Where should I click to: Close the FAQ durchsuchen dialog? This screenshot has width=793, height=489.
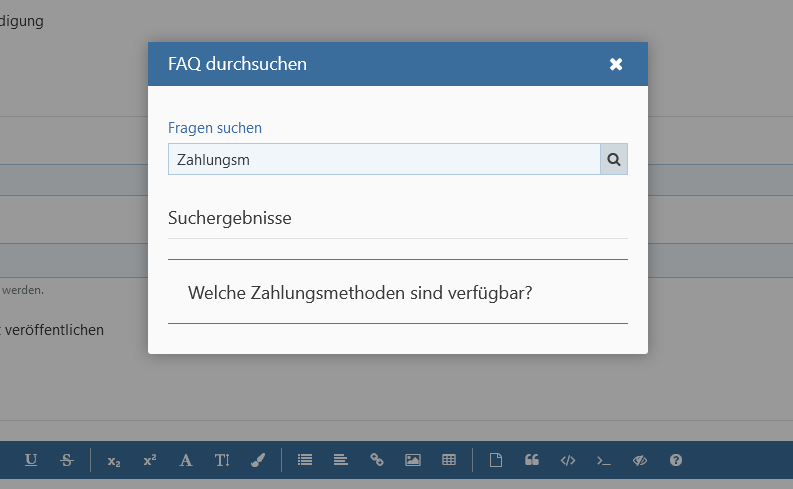click(x=616, y=64)
